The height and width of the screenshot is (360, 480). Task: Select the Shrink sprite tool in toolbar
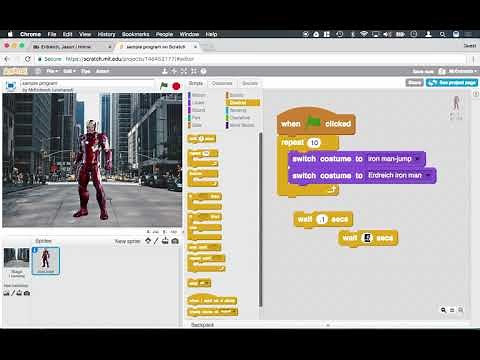(194, 71)
